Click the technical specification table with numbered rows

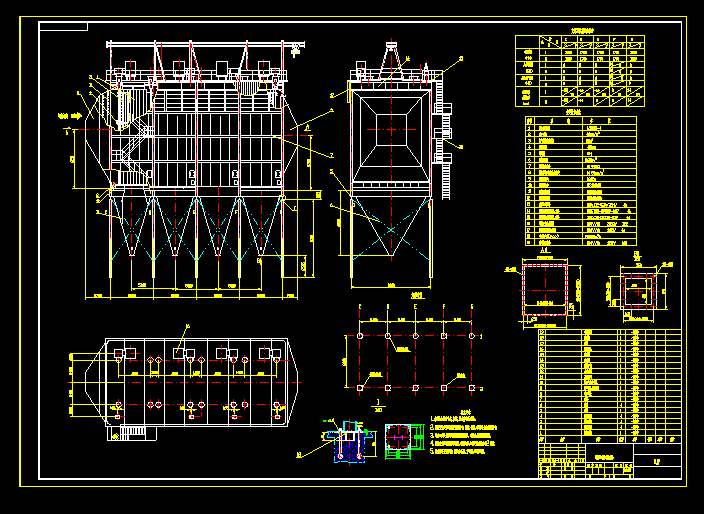[581, 181]
